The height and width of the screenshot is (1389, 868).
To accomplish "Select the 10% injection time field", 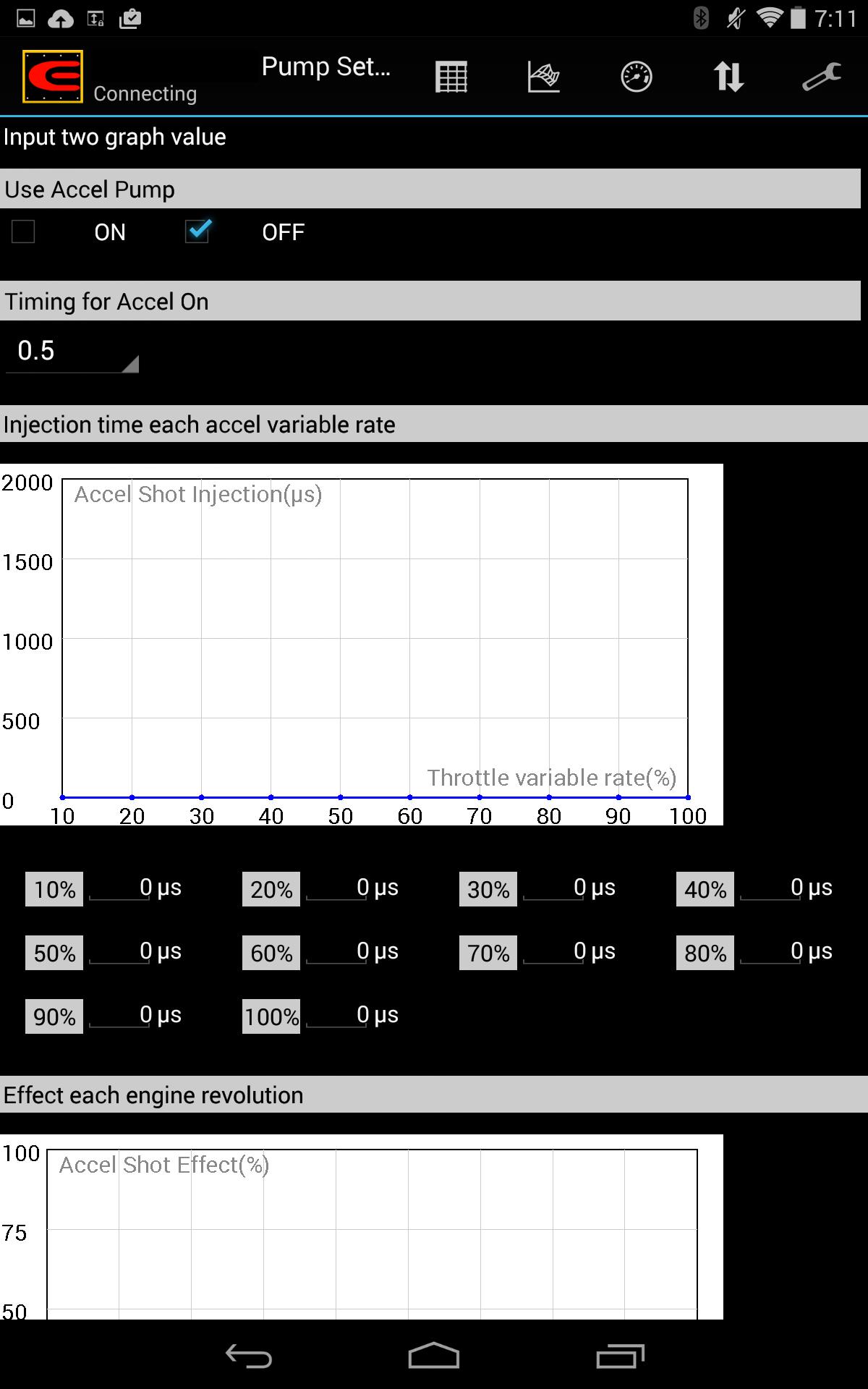I will tap(120, 888).
